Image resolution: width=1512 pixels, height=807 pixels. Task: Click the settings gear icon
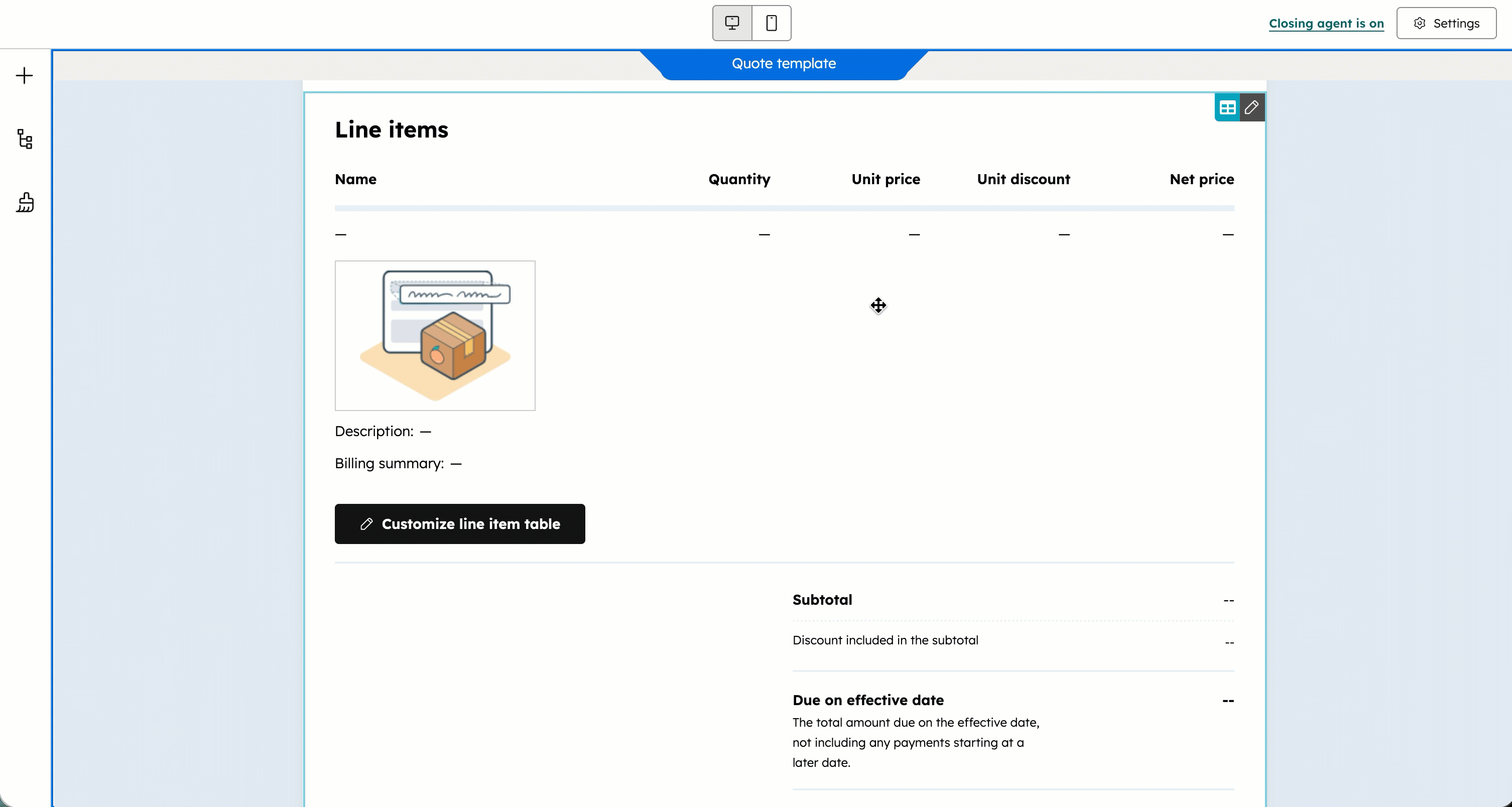1446,23
